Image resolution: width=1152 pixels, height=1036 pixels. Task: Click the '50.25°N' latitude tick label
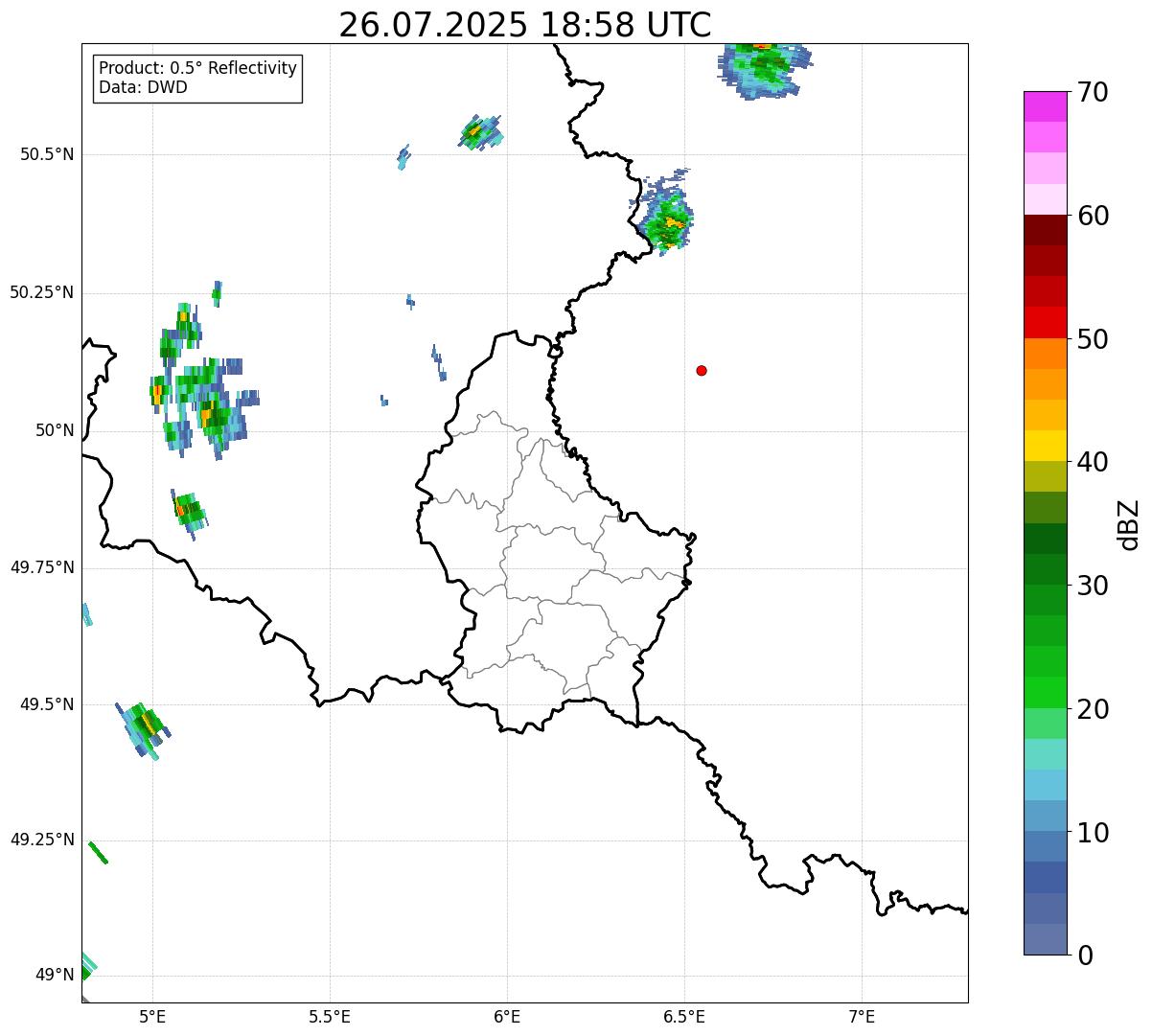click(x=42, y=292)
